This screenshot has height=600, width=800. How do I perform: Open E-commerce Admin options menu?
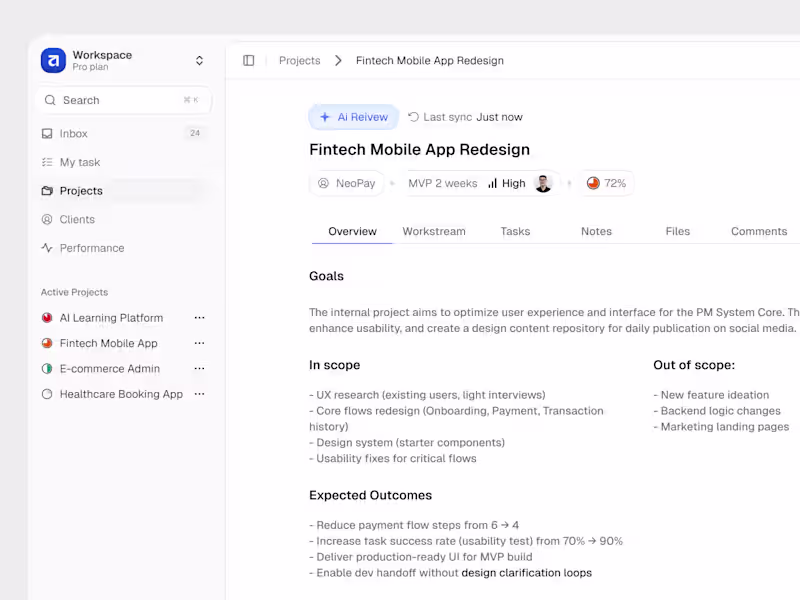coord(199,369)
